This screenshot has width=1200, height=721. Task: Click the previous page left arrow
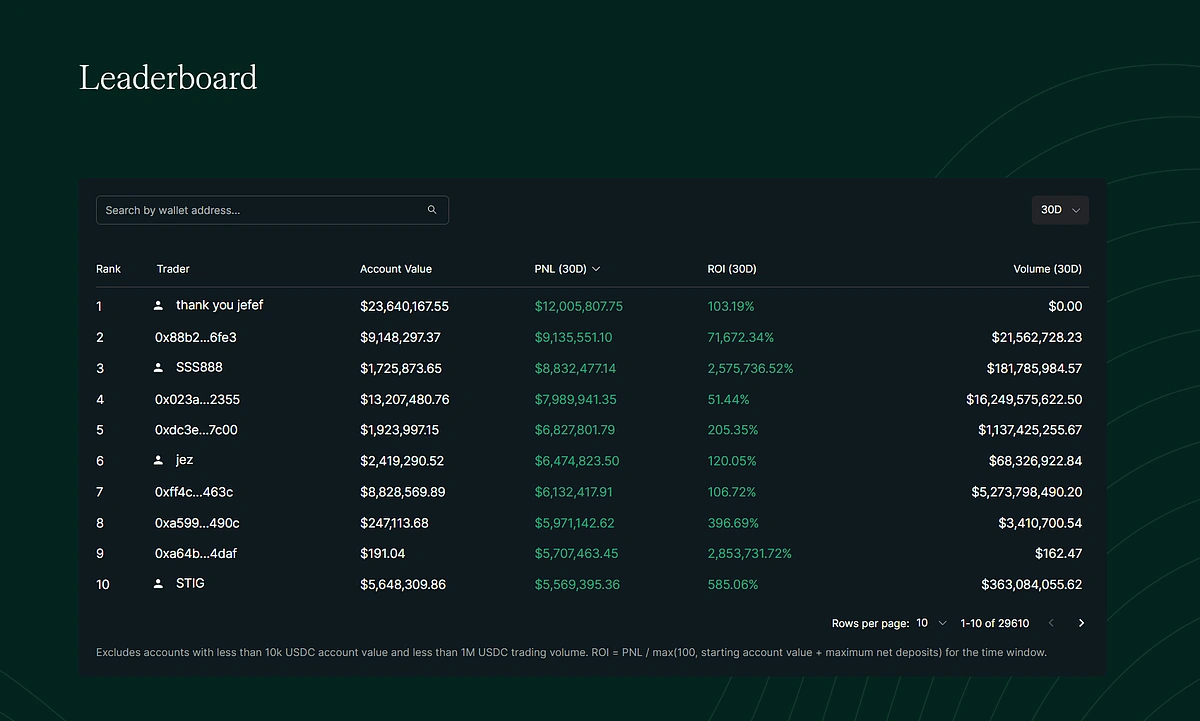tap(1051, 622)
